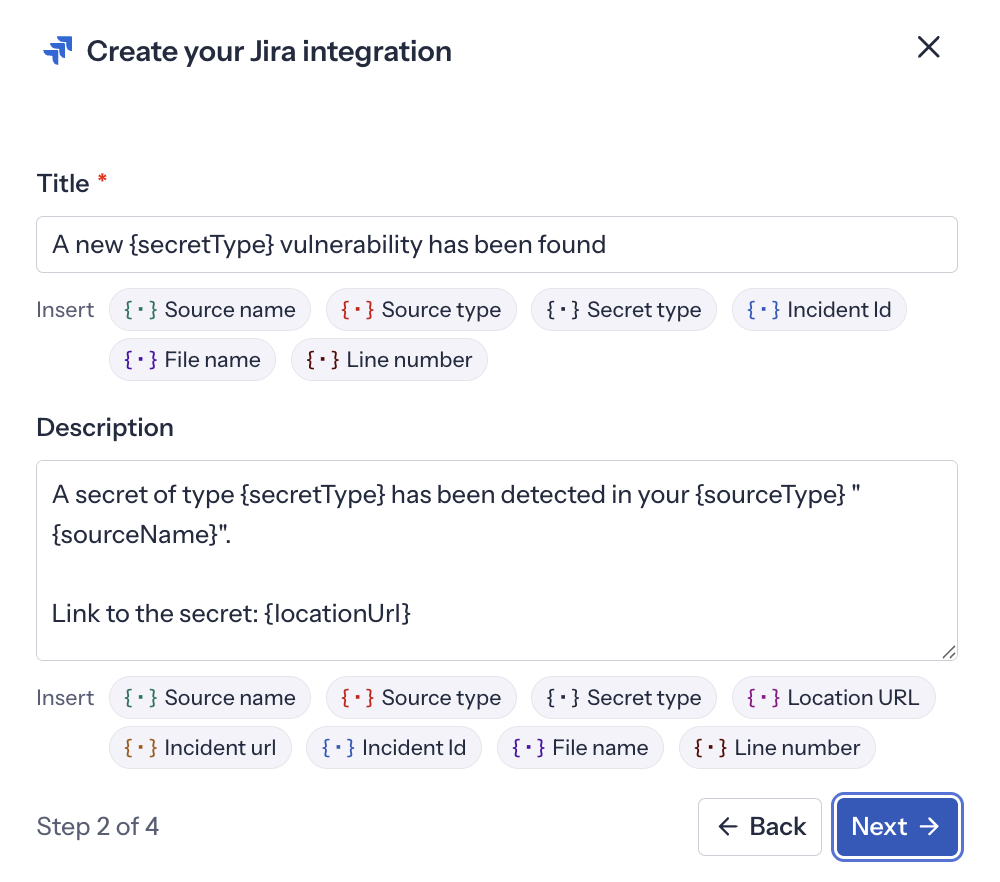Image resolution: width=1000 pixels, height=882 pixels.
Task: Insert Secret type placeholder into Description
Action: tap(624, 698)
